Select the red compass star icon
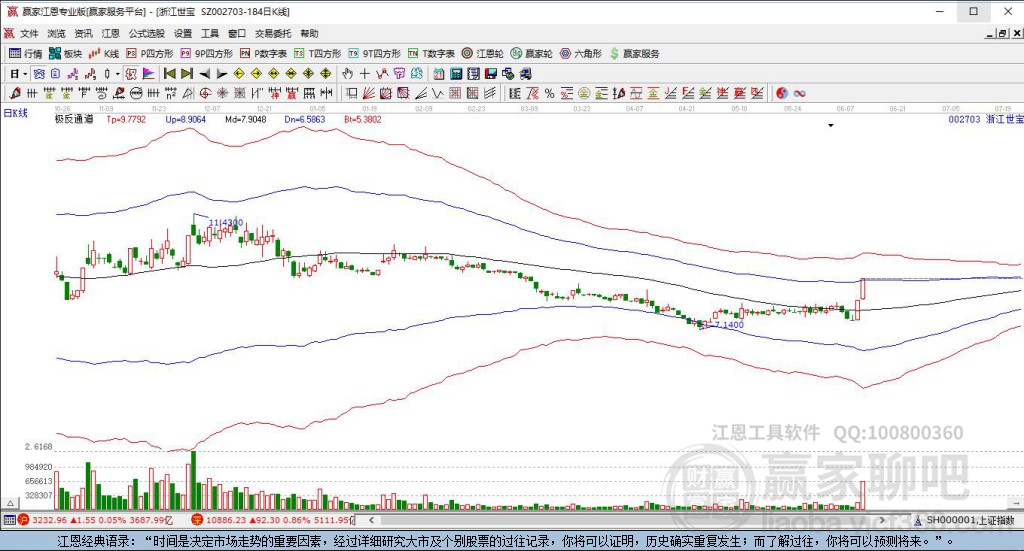1024x551 pixels. [x=222, y=93]
